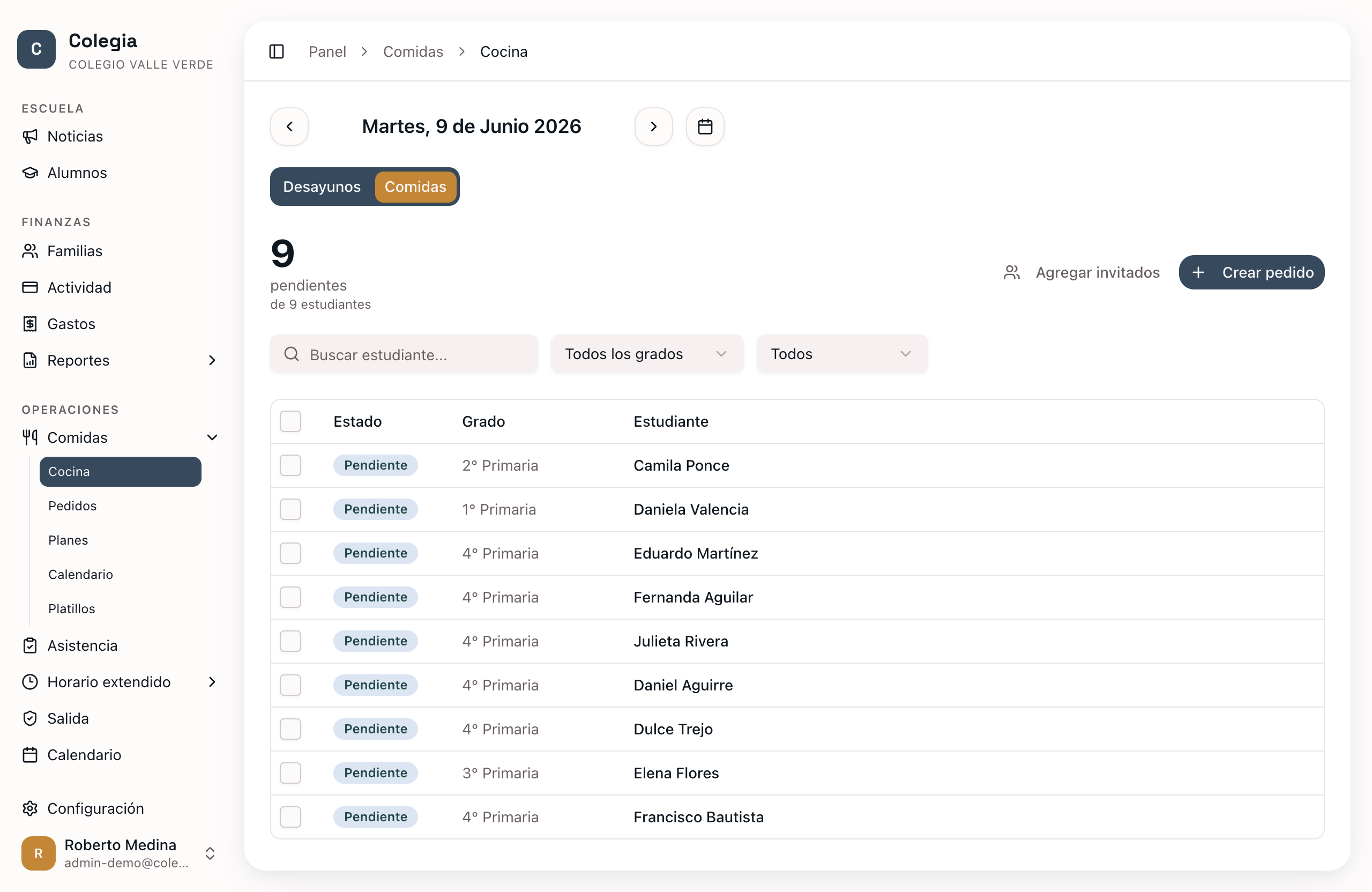Image resolution: width=1372 pixels, height=892 pixels.
Task: Go to next day arrow
Action: tap(653, 127)
